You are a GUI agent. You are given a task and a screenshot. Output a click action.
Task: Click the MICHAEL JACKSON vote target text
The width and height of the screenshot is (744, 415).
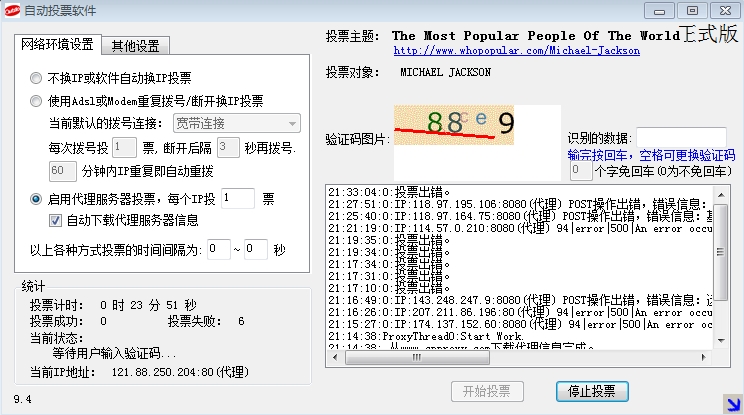click(445, 72)
